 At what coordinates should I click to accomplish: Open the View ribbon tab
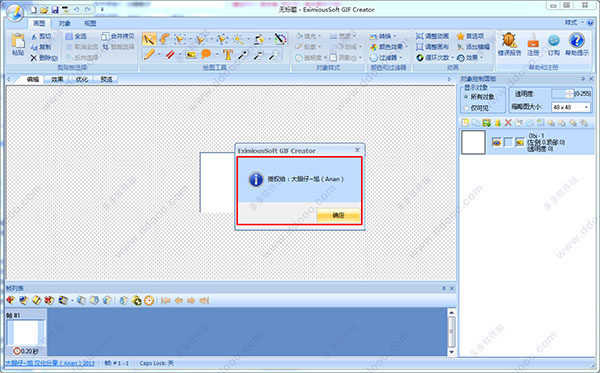point(90,23)
